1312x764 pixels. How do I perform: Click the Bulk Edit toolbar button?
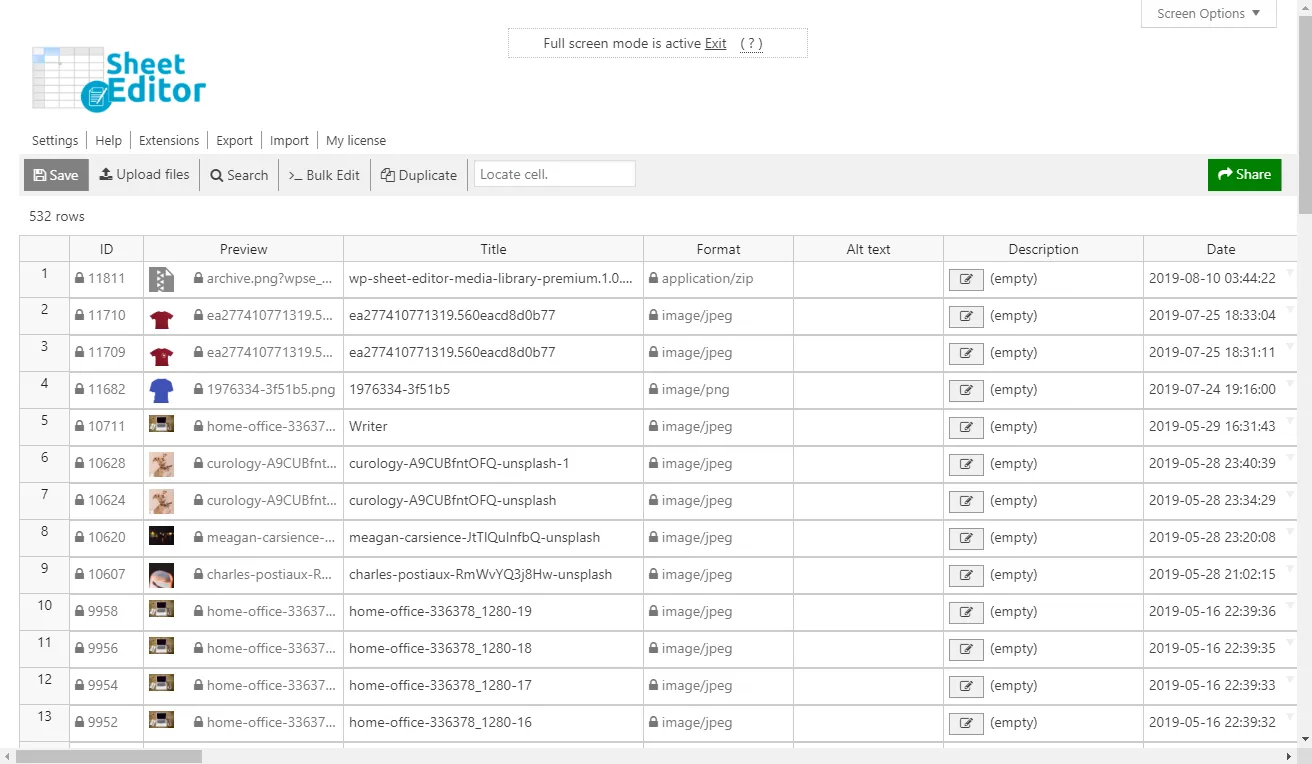click(324, 175)
